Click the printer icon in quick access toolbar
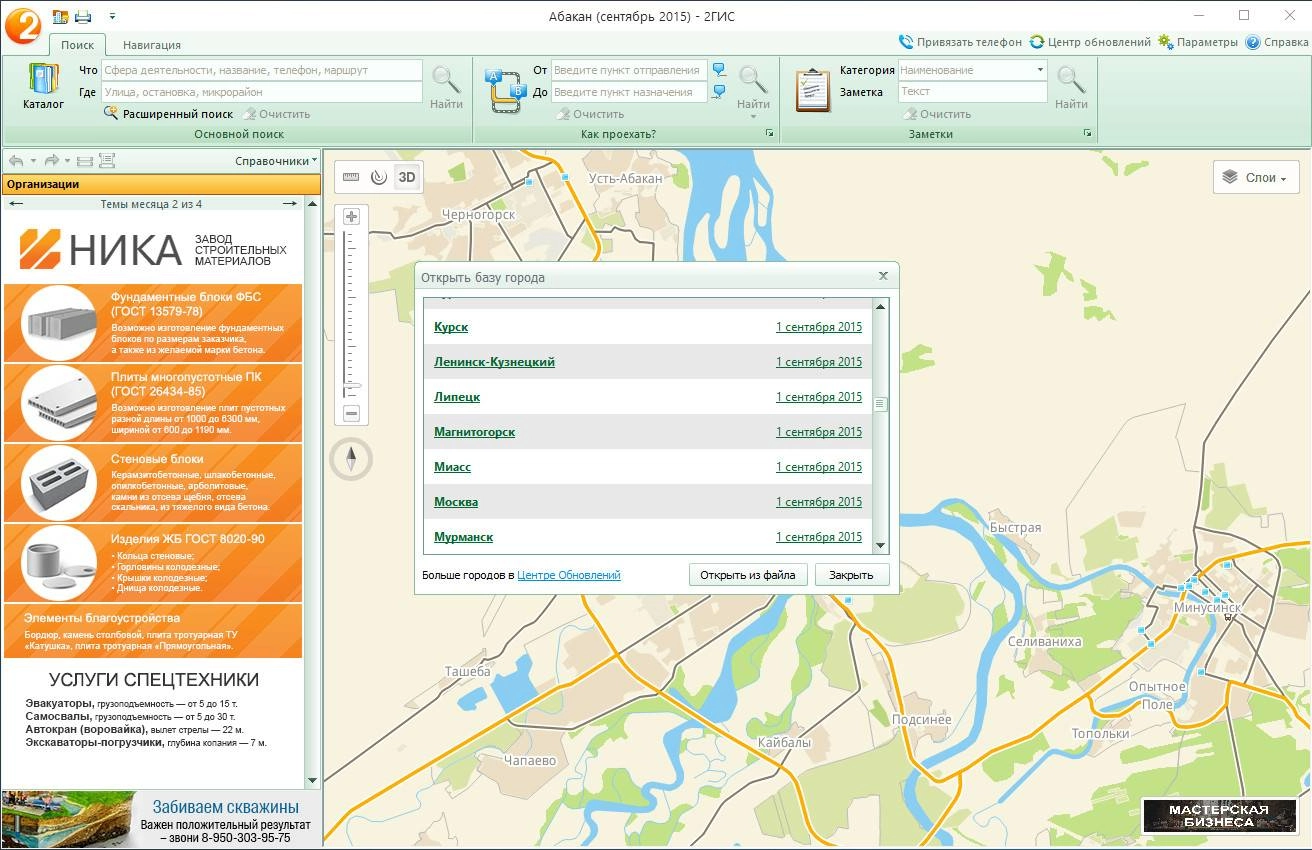The image size is (1312, 850). (83, 16)
